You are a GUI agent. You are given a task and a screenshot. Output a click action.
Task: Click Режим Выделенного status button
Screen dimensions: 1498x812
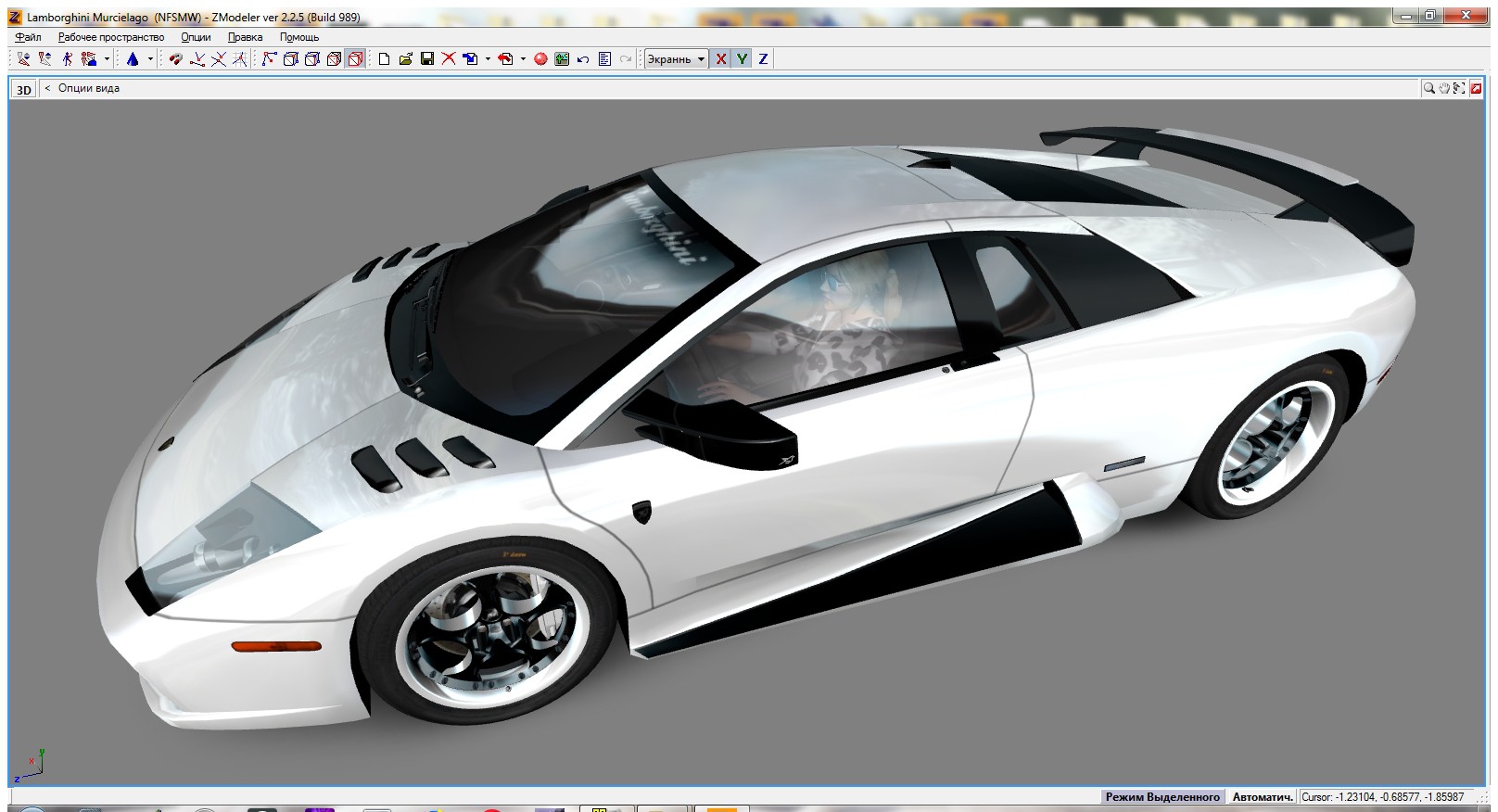[x=1162, y=796]
